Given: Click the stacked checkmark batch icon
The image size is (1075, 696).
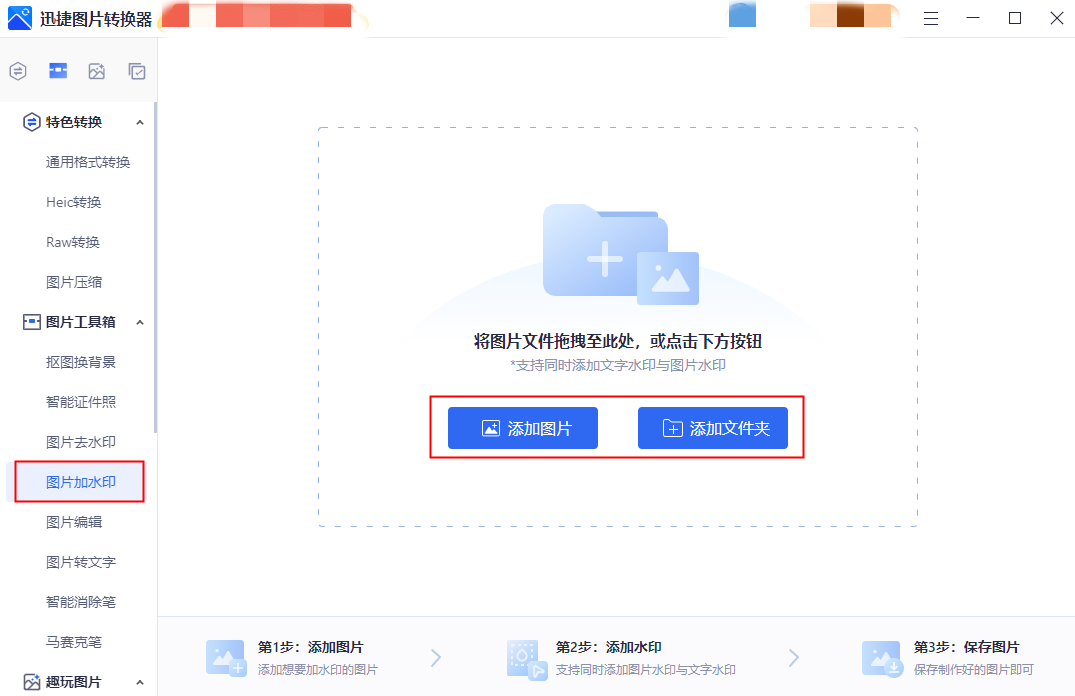Looking at the screenshot, I should [x=137, y=71].
